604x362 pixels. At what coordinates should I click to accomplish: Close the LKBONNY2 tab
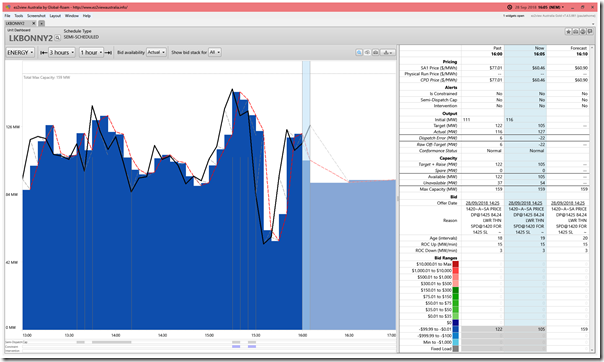[34, 23]
